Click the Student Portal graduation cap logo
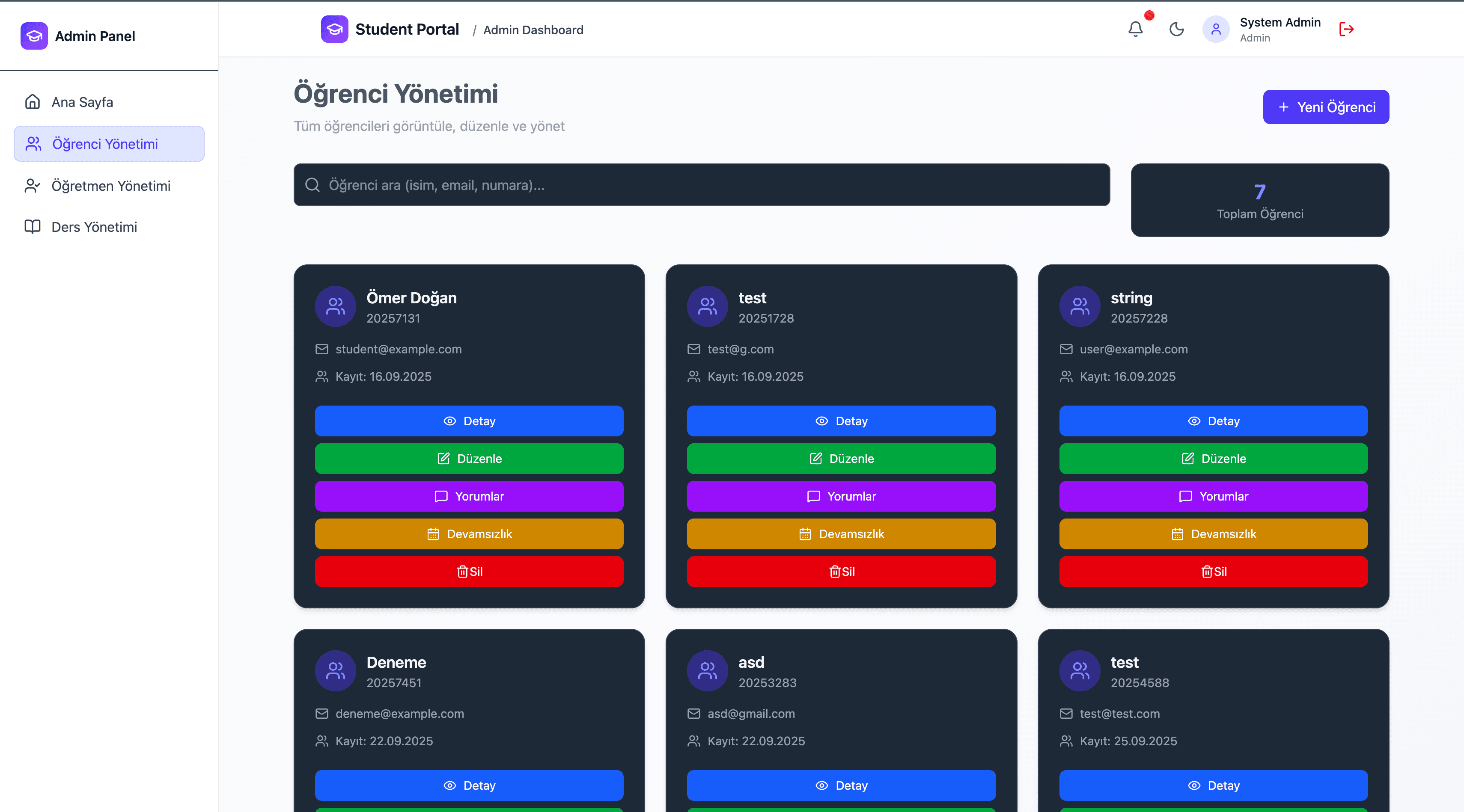Screen dimensions: 1464x812 point(334,29)
